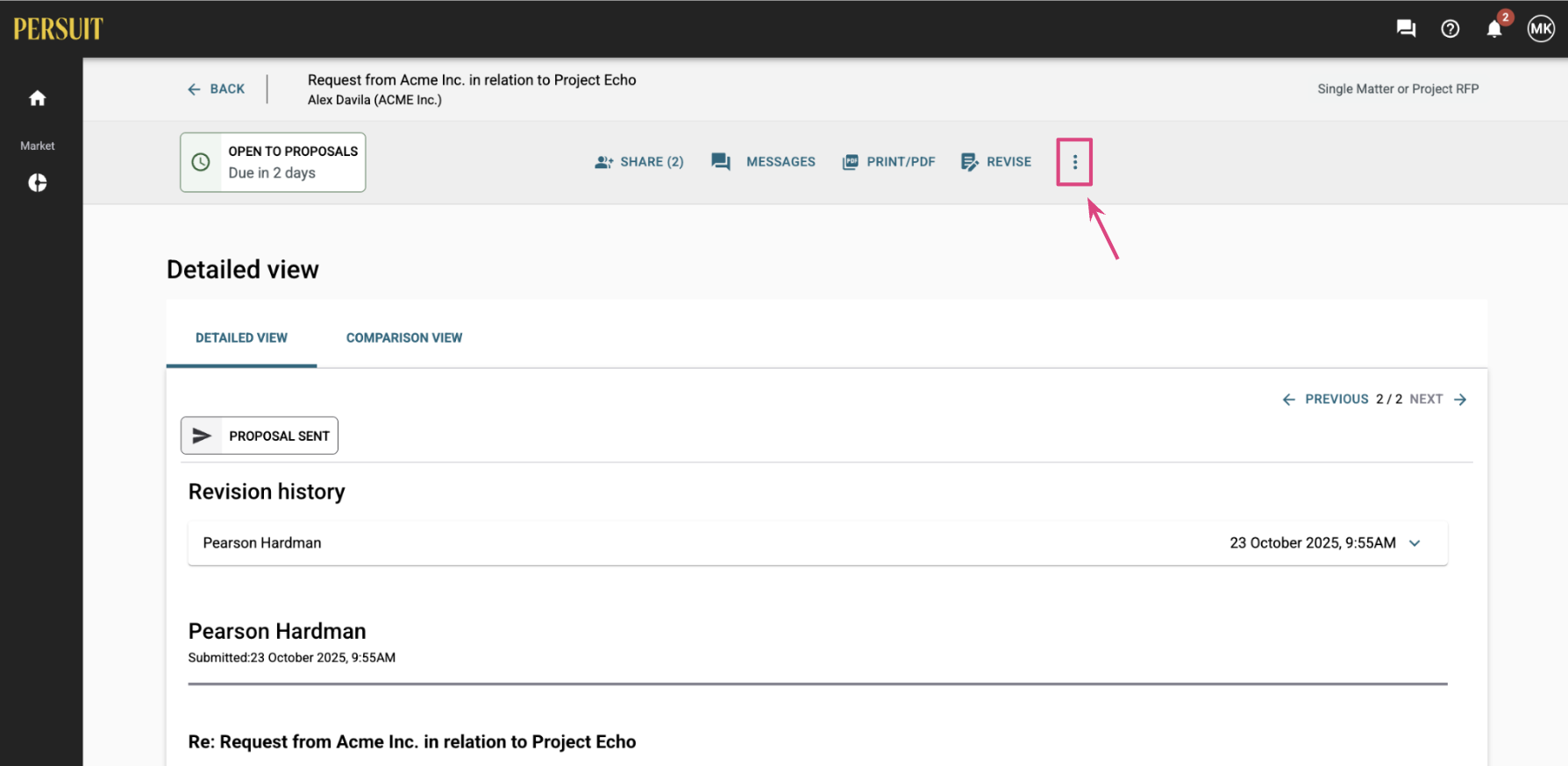Open the chat messages icon in top bar

coord(1406,29)
